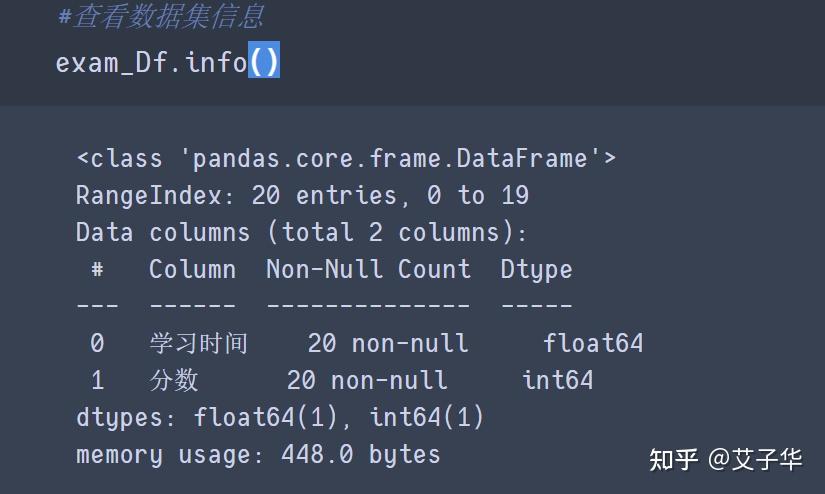
Task: Click the Non-Null Count header
Action: click(368, 269)
